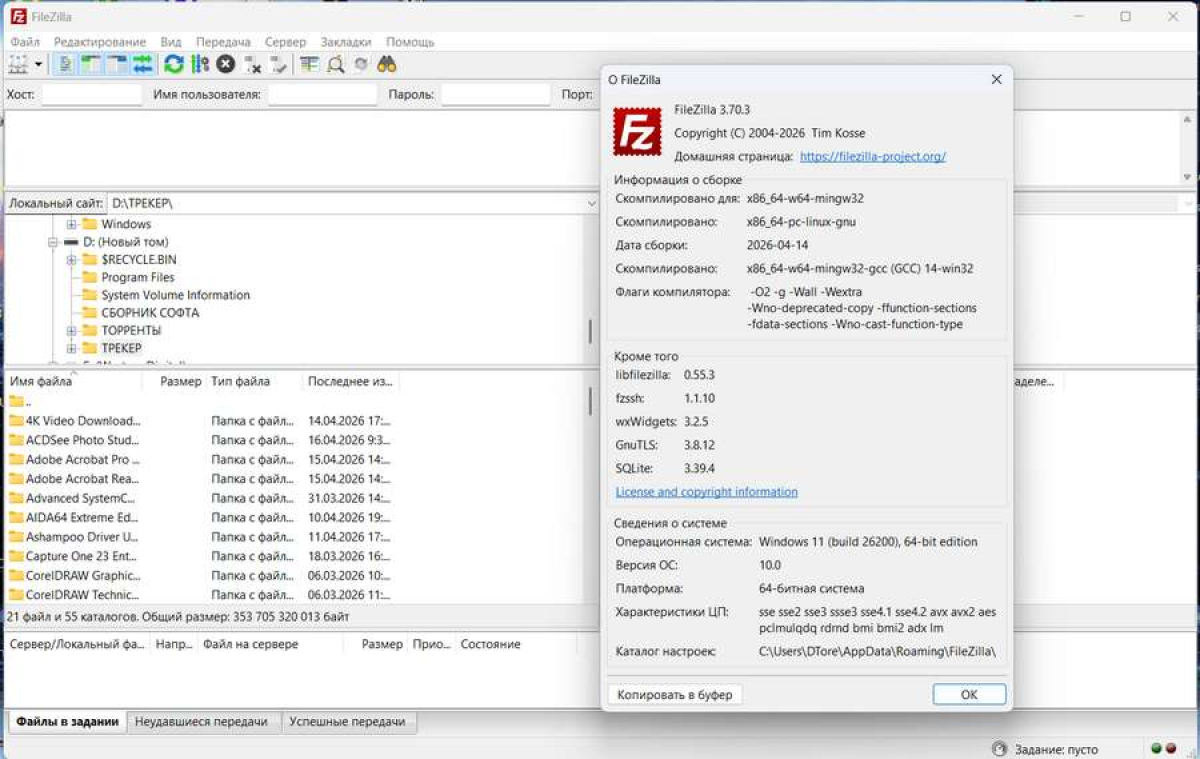Viewport: 1200px width, 759px height.
Task: Click the Хост input field
Action: point(91,94)
